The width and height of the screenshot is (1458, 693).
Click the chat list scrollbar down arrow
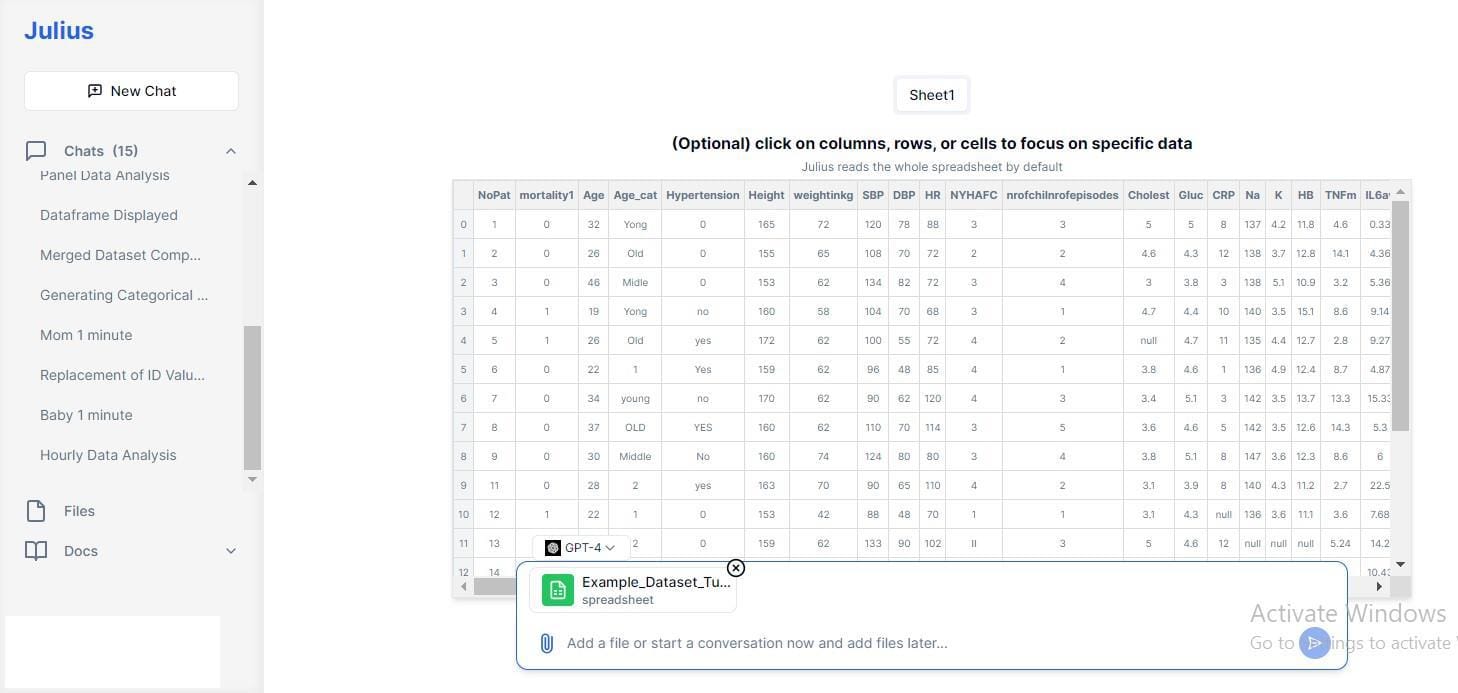click(x=252, y=479)
